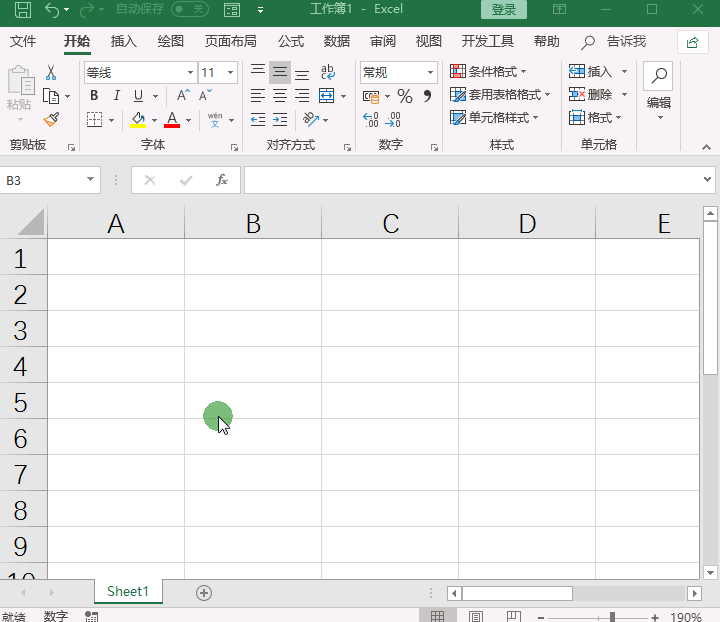This screenshot has width=720, height=622.
Task: Click the Insert Function fx icon
Action: pyautogui.click(x=222, y=180)
